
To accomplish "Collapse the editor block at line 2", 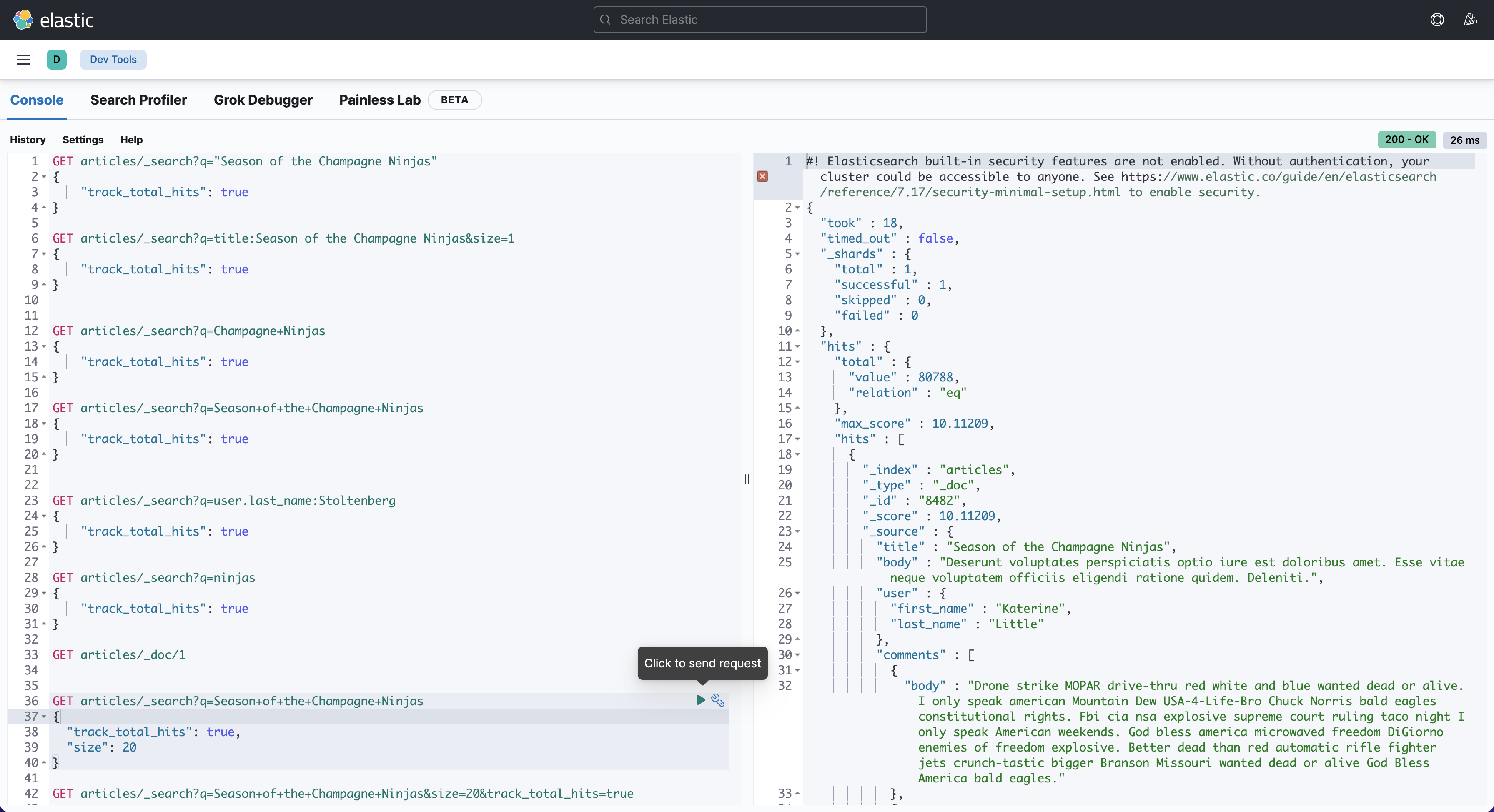I will pos(44,177).
